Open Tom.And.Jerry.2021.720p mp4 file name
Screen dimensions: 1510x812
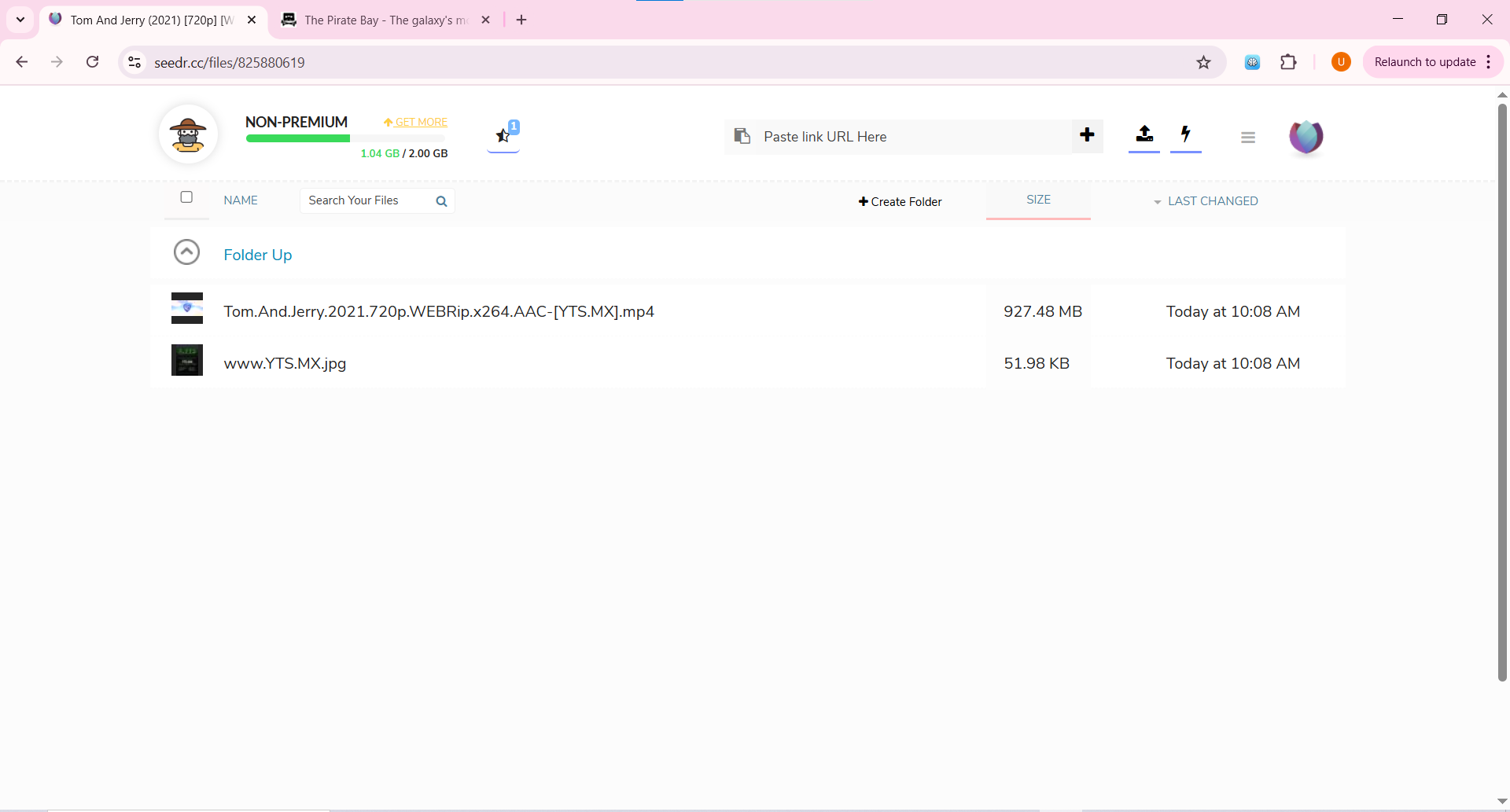click(439, 311)
